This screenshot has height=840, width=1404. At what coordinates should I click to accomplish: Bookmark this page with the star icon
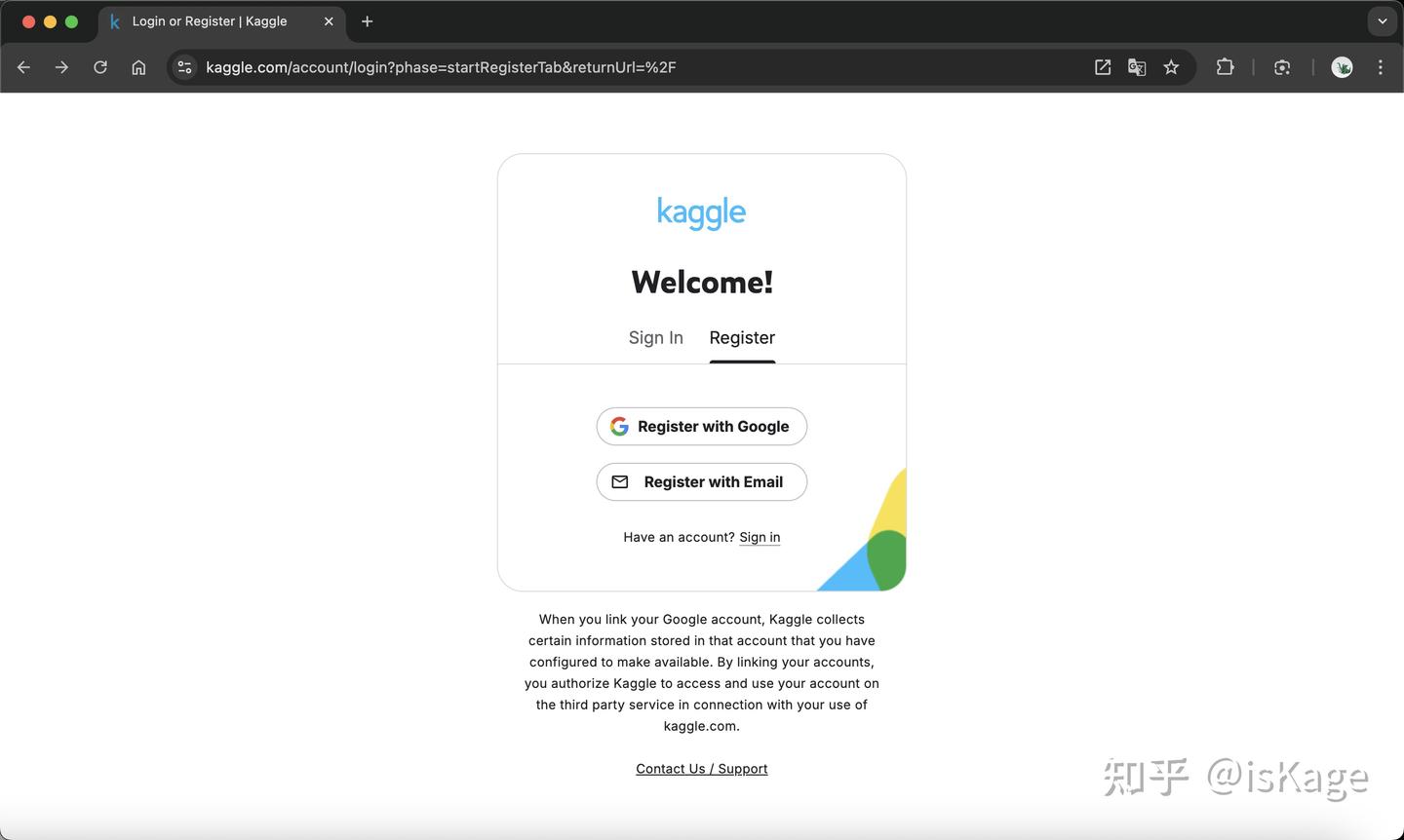(x=1171, y=67)
